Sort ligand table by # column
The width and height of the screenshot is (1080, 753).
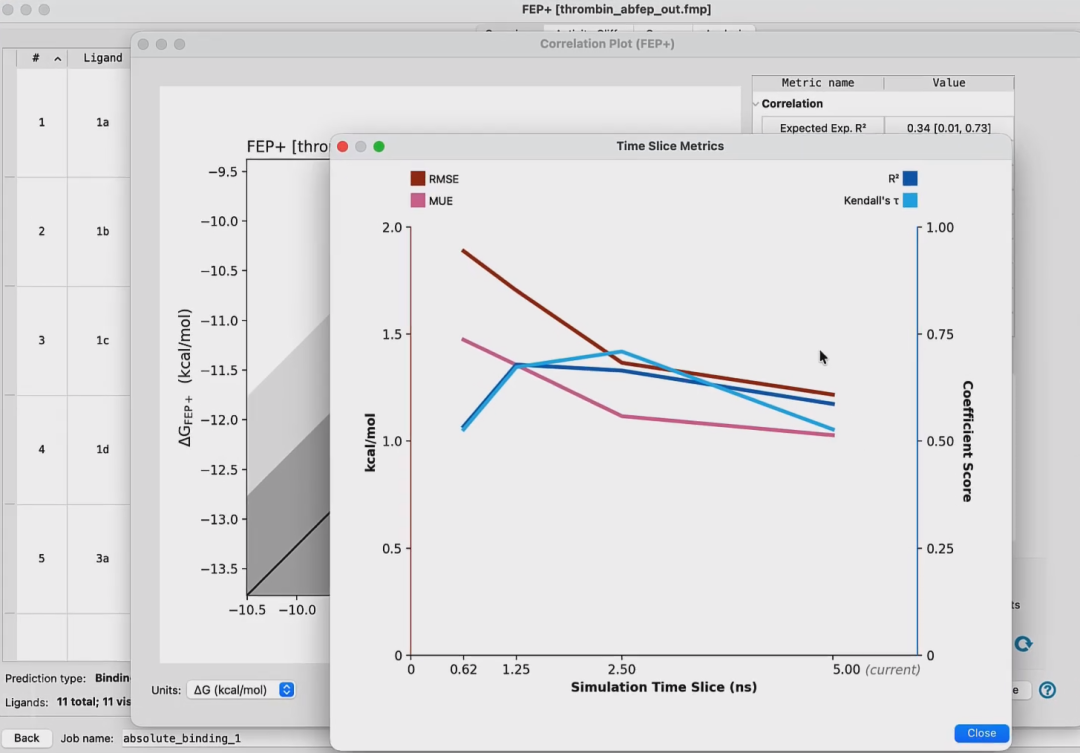[42, 58]
